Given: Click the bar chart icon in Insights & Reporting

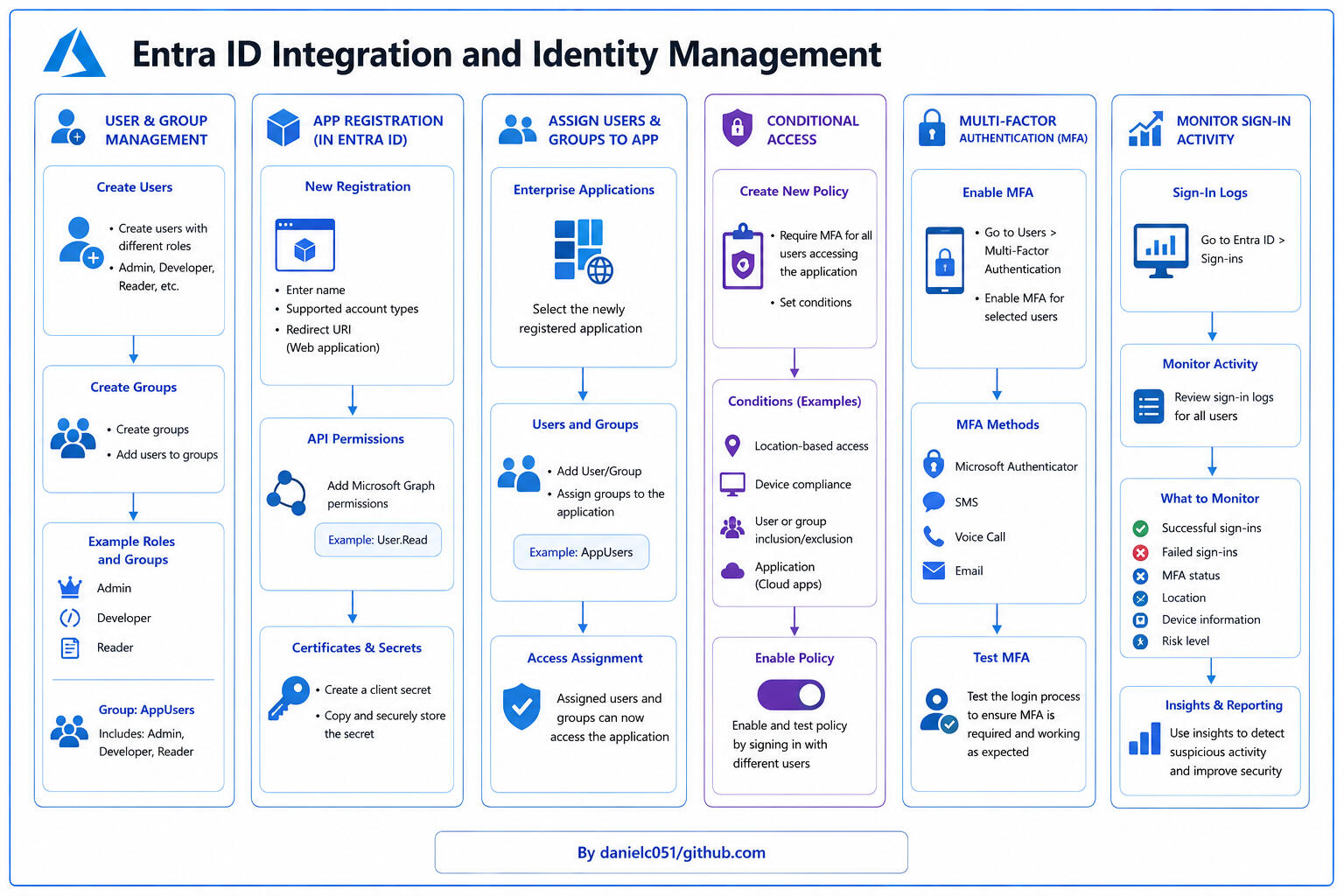Looking at the screenshot, I should click(x=1144, y=738).
